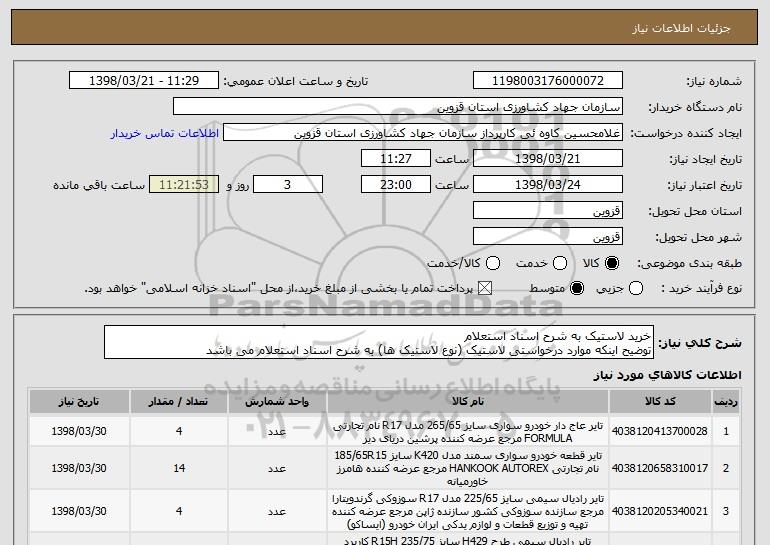Click product code 403812065831017
The height and width of the screenshot is (545, 770).
point(660,468)
